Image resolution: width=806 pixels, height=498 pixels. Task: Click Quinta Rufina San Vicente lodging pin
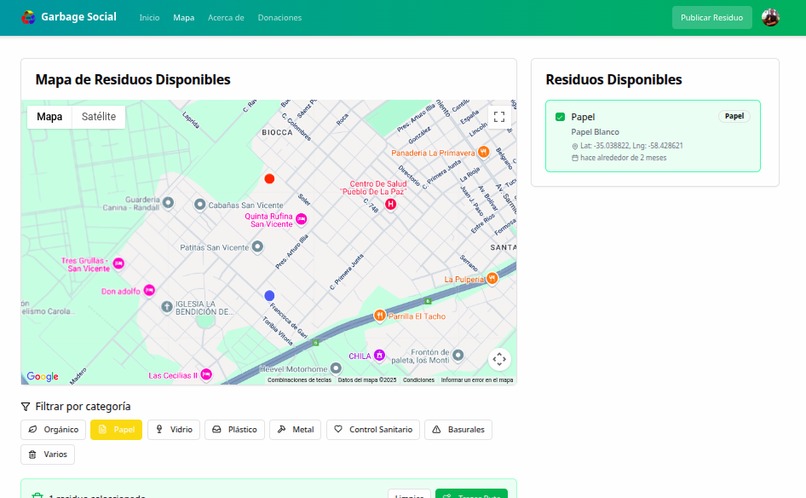(x=301, y=219)
